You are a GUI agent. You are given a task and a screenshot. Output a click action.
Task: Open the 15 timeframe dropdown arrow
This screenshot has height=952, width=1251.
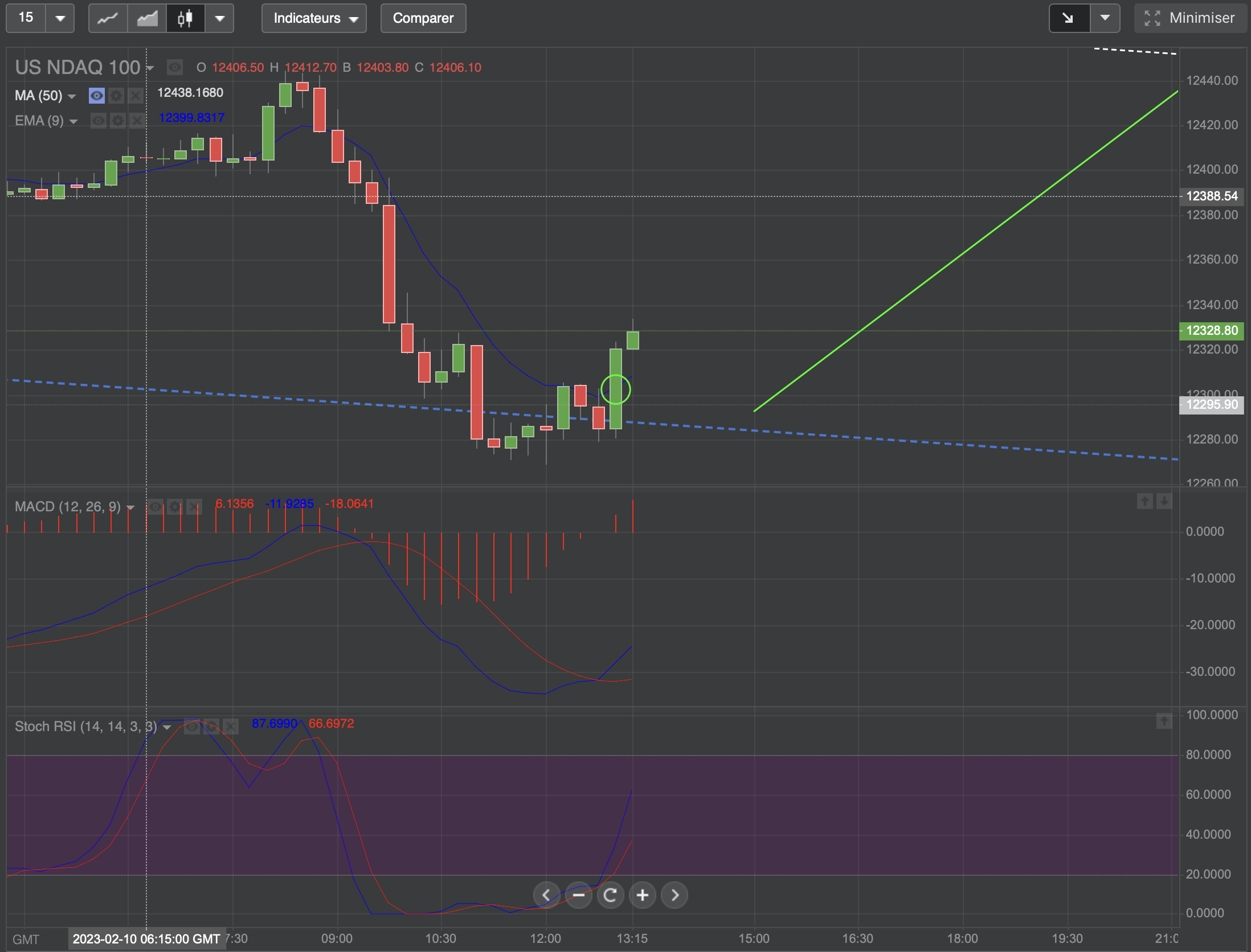click(x=60, y=18)
